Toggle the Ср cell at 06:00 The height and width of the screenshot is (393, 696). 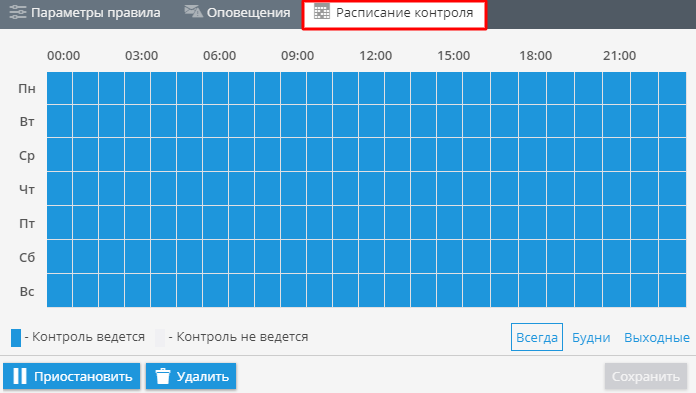(215, 155)
